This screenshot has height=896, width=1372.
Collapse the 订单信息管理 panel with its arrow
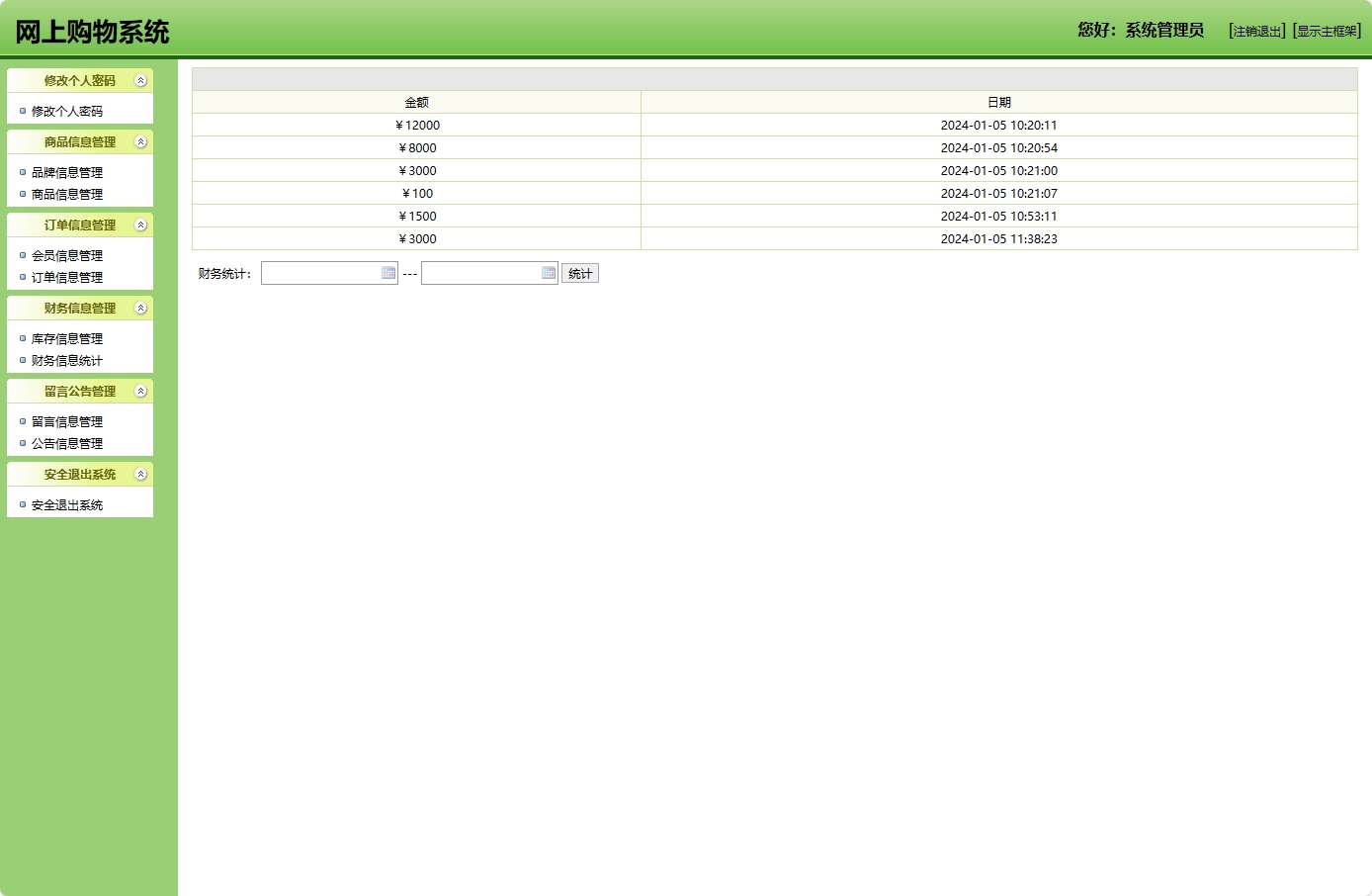tap(140, 225)
